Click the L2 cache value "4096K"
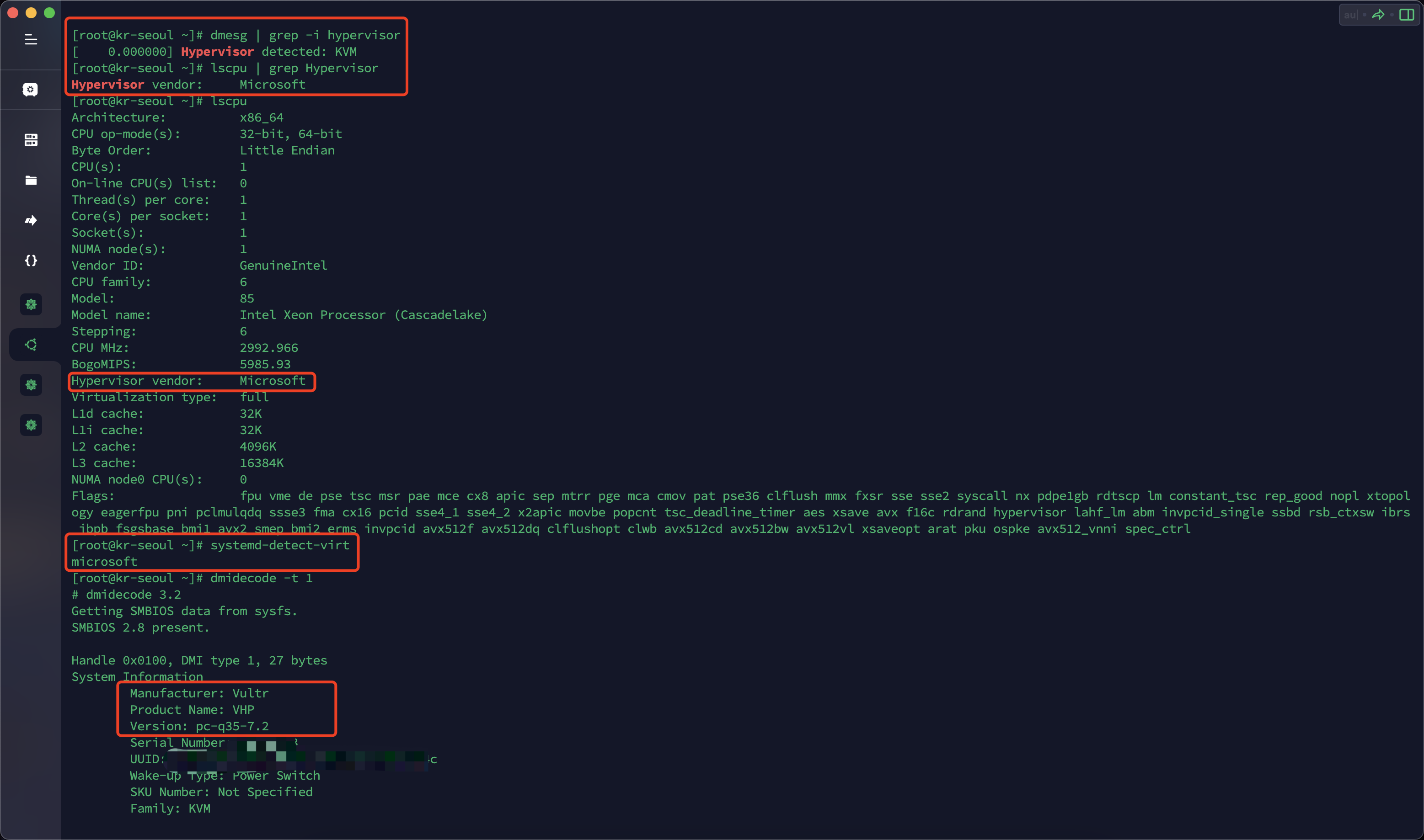 tap(257, 447)
